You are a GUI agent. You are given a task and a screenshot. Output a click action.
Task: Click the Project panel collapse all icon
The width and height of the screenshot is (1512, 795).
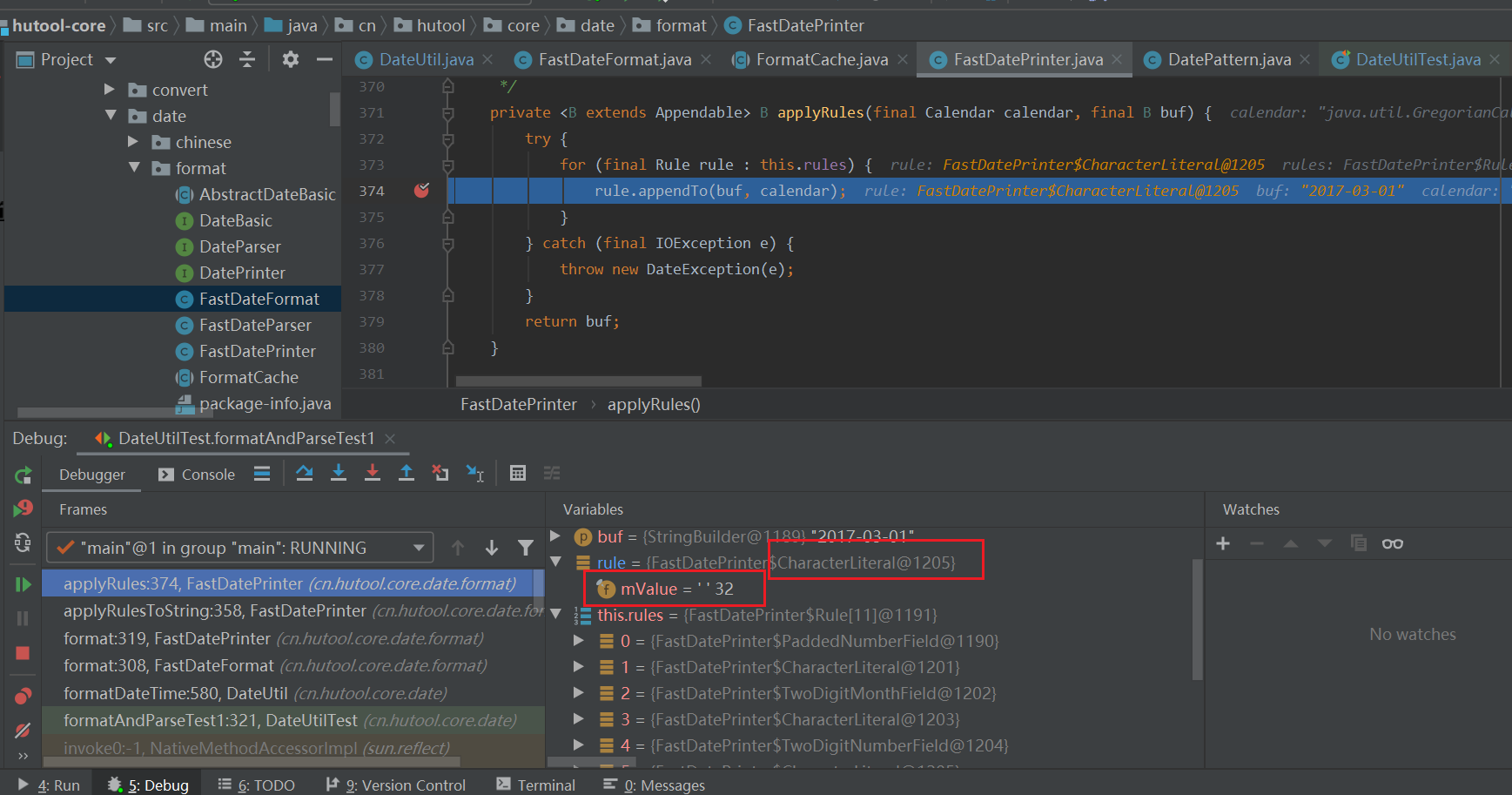pyautogui.click(x=247, y=59)
